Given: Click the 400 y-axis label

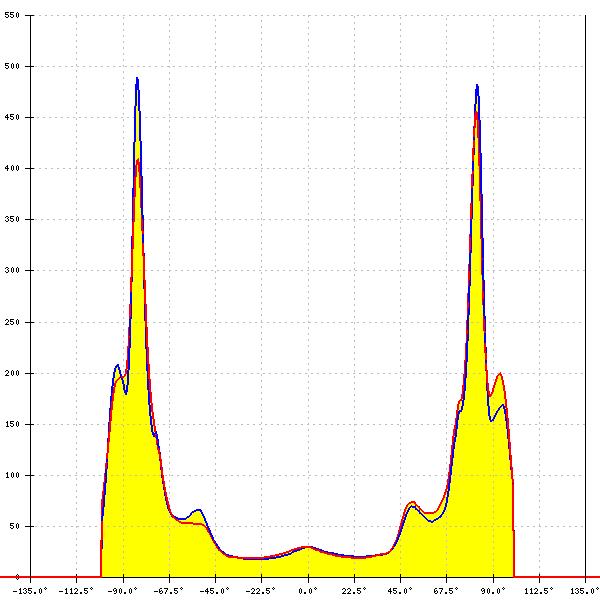Looking at the screenshot, I should [12, 168].
